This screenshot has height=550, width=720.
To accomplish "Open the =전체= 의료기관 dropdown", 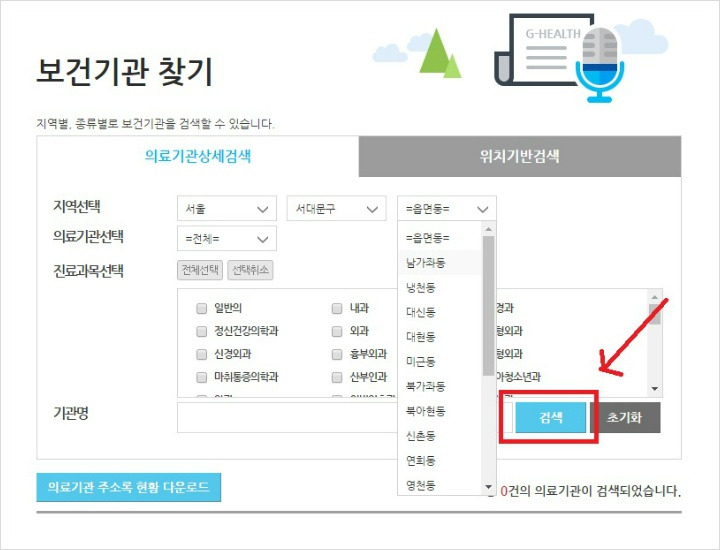I will point(227,239).
